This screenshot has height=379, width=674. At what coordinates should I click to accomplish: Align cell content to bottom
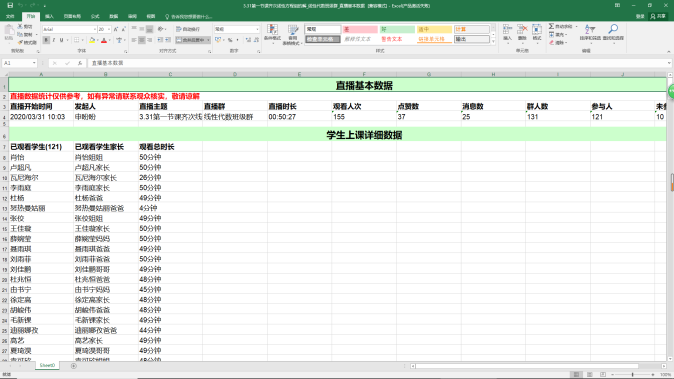tap(150, 29)
